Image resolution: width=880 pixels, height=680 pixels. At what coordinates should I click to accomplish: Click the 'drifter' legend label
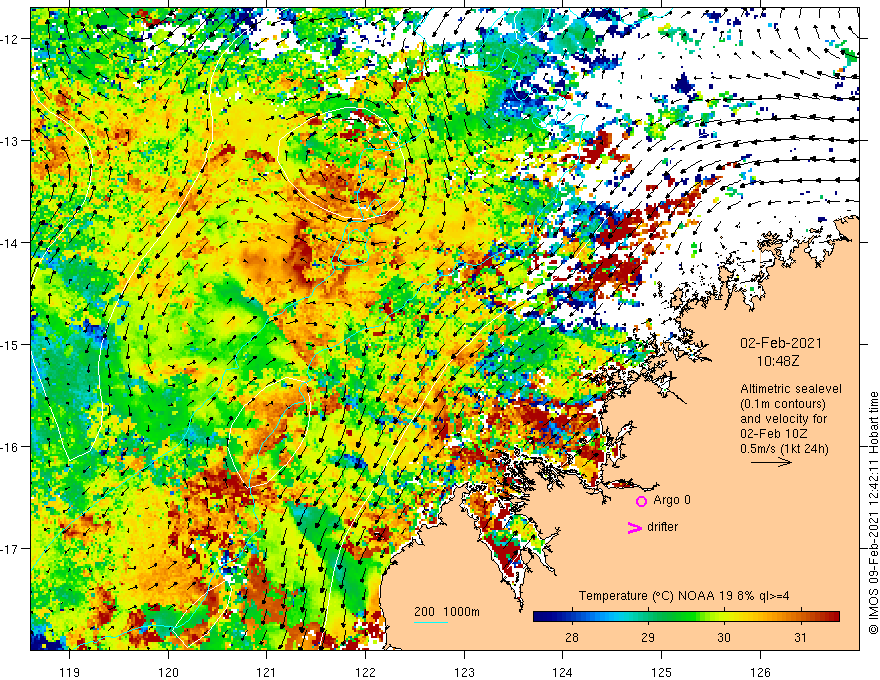click(x=662, y=527)
